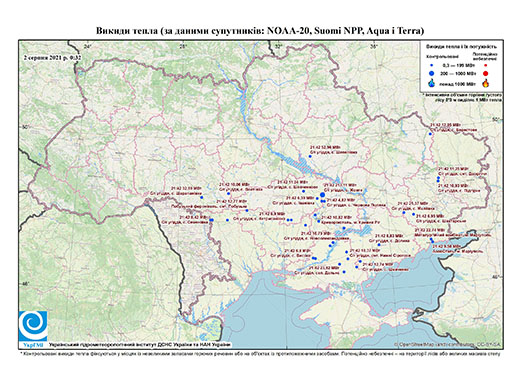Click the Азовсталь, м. Маріуполь label
The height and width of the screenshot is (368, 520).
[457, 252]
